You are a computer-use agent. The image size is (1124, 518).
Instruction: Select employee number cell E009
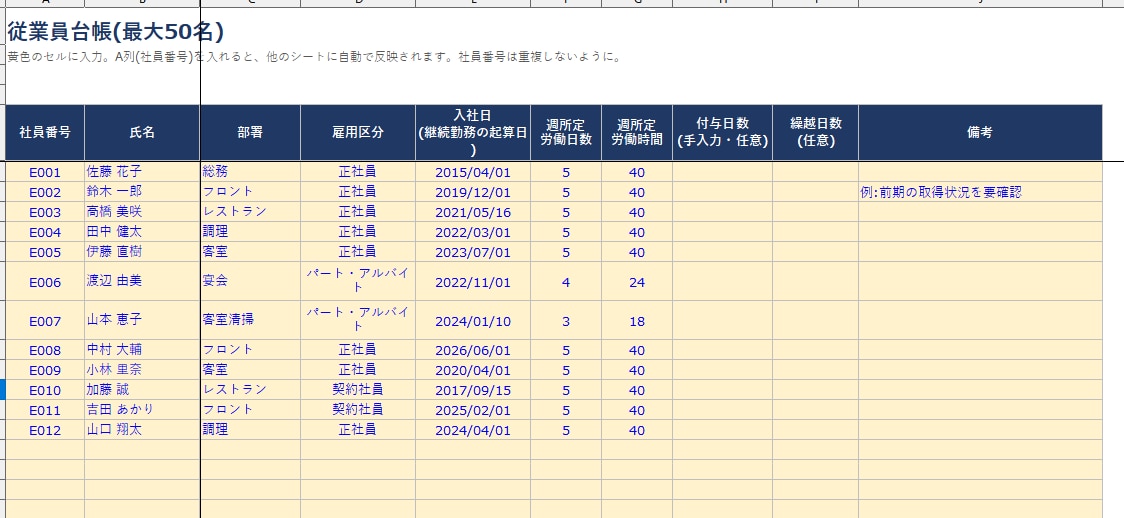coord(45,370)
